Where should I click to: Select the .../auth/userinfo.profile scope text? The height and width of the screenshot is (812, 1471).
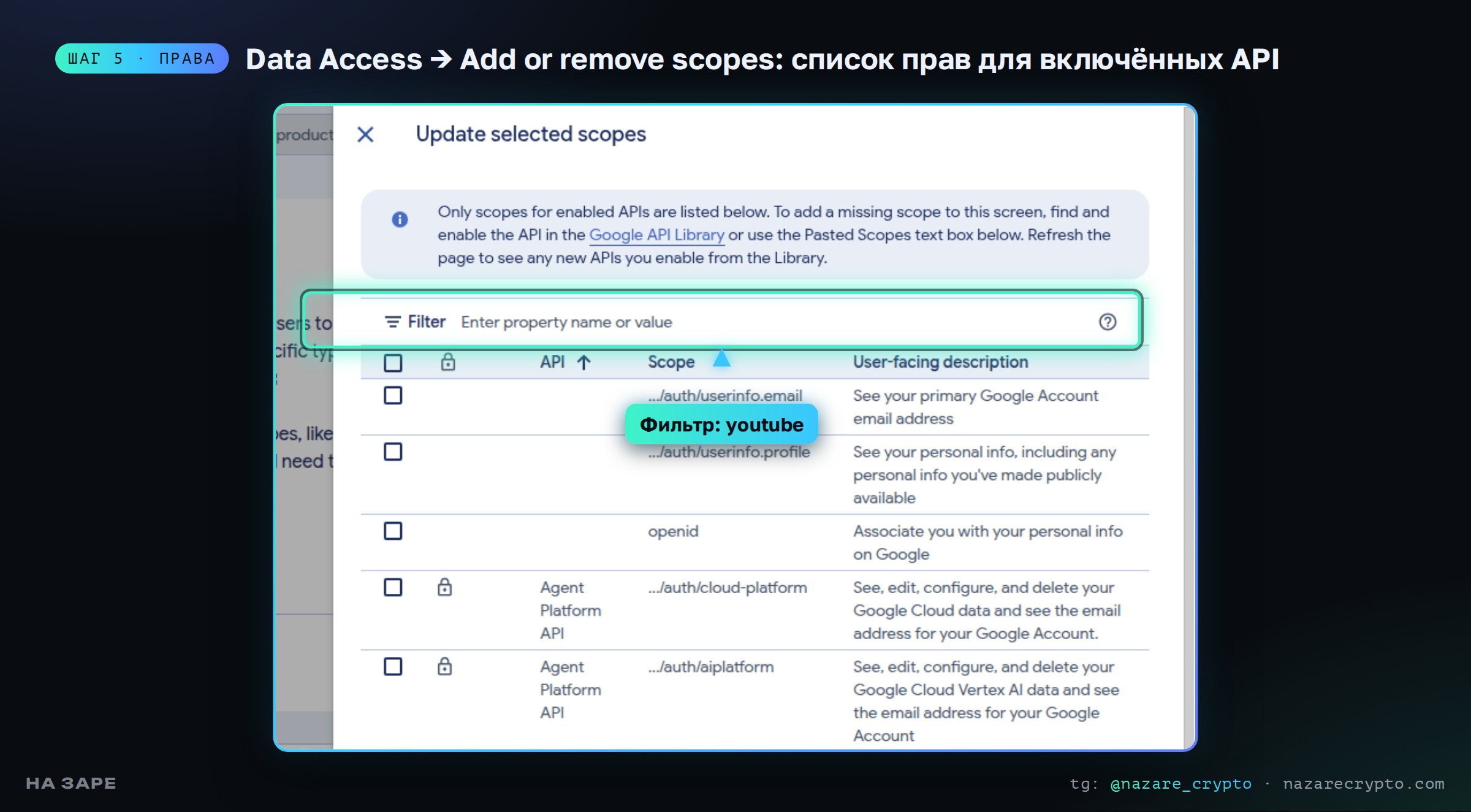coord(729,452)
